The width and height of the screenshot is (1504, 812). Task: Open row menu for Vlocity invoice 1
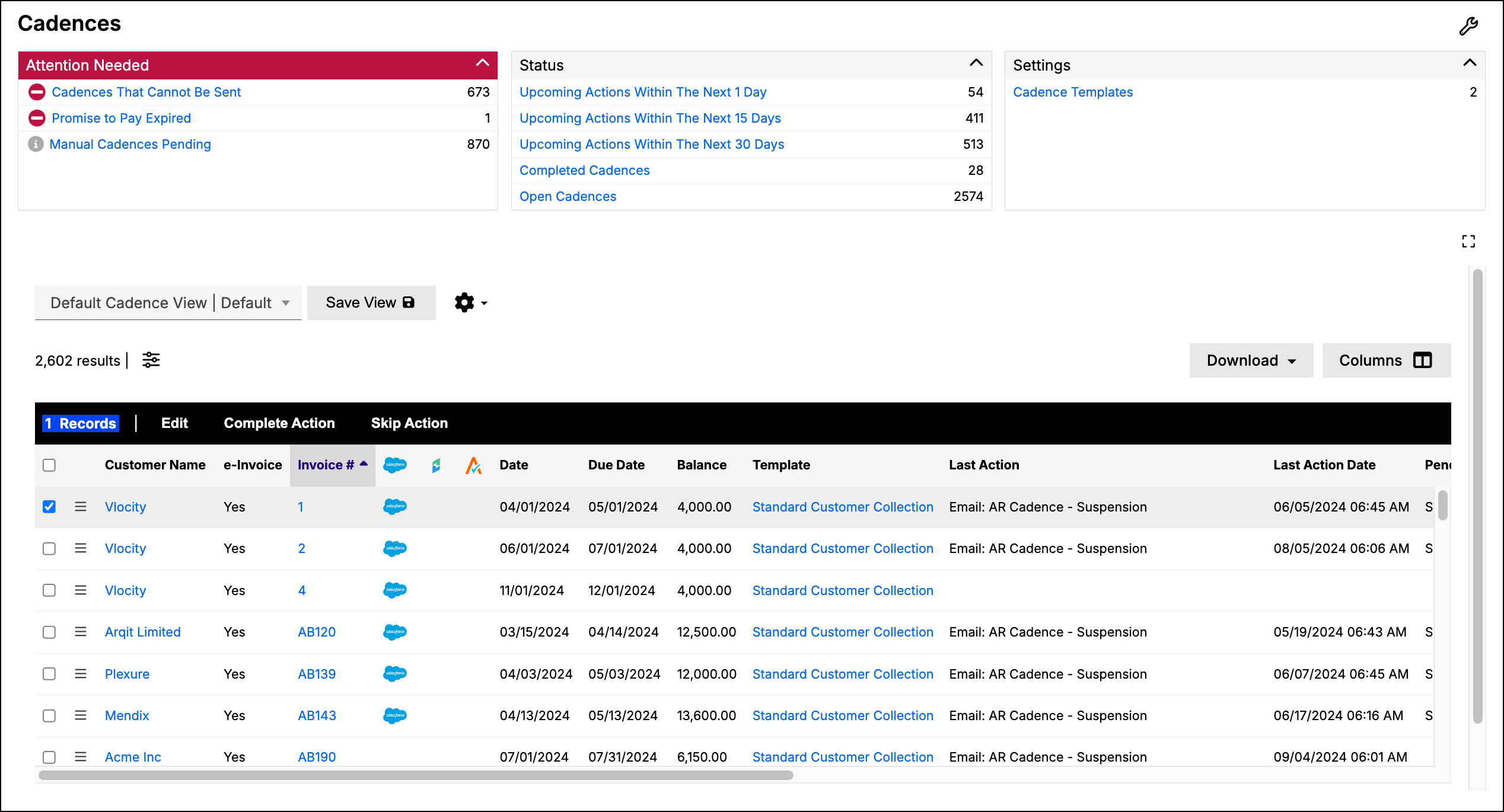point(81,507)
